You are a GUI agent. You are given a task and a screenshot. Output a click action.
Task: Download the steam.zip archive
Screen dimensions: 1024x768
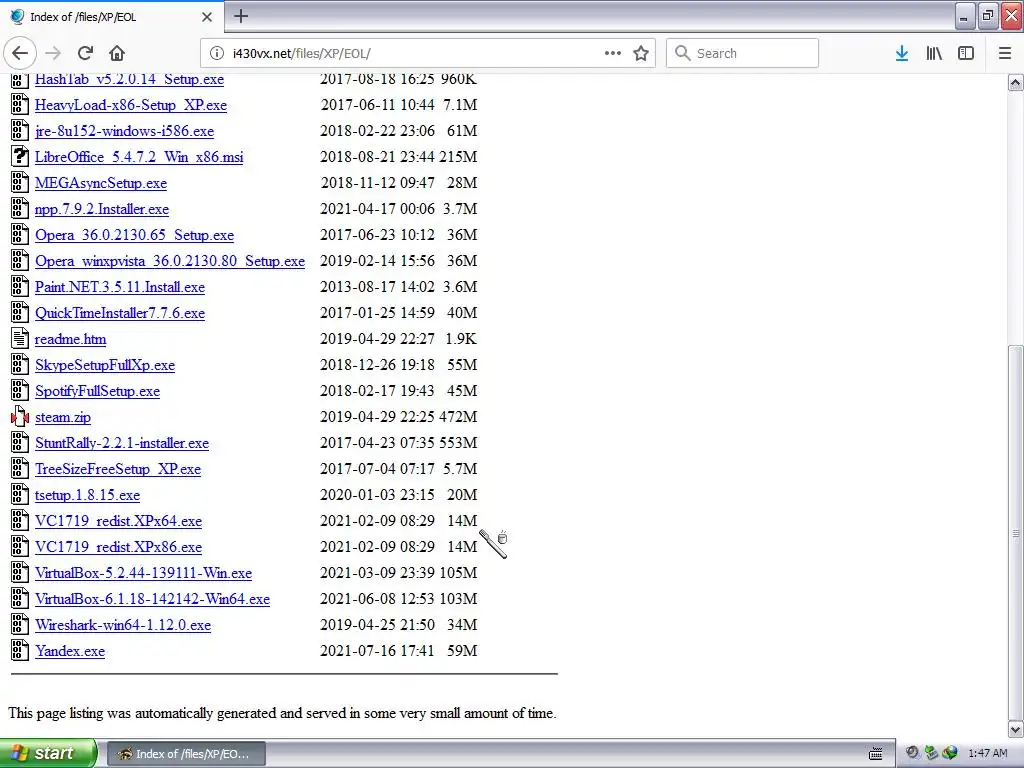tap(63, 417)
